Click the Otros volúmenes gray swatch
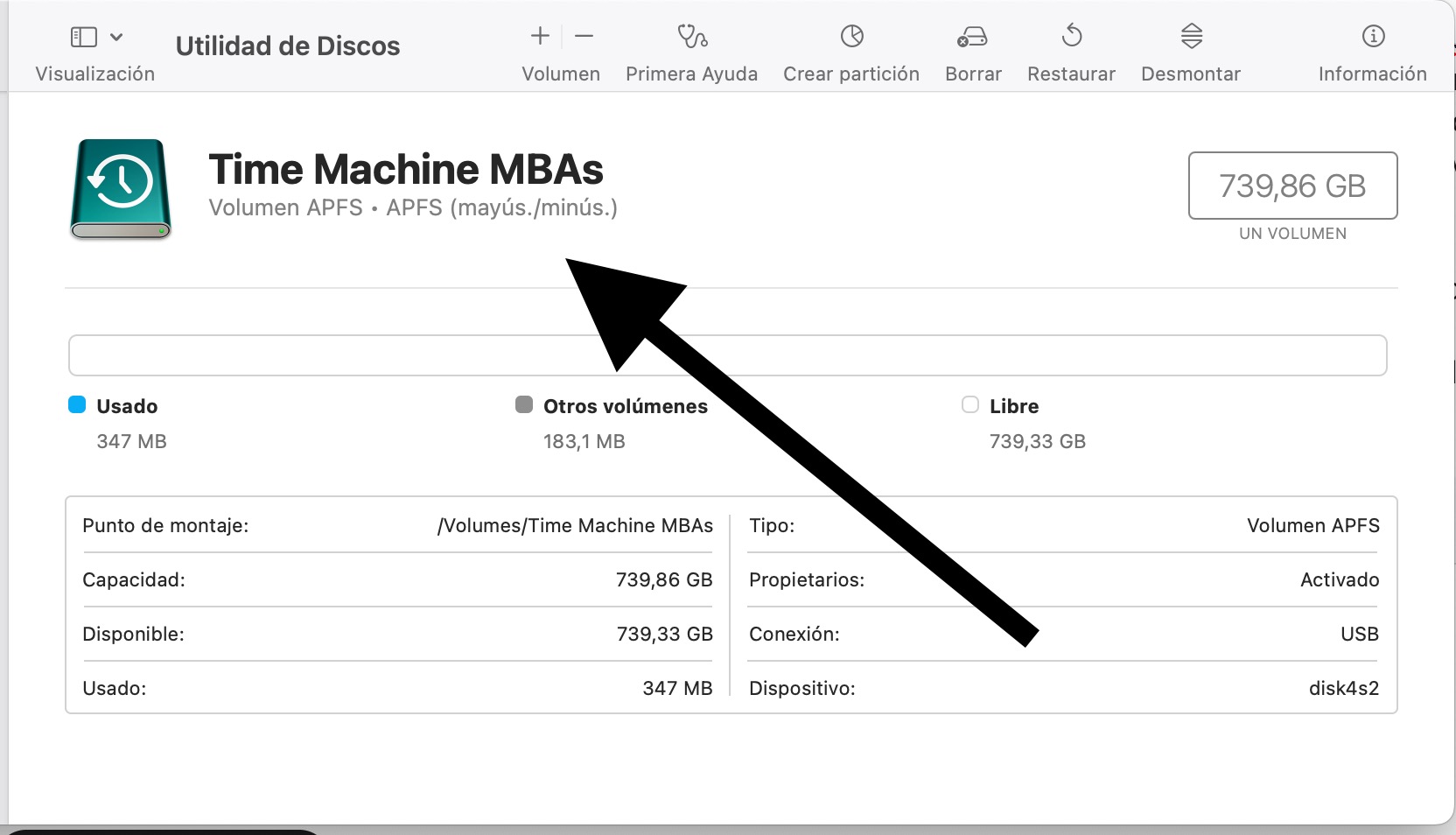The height and width of the screenshot is (835, 1456). pyautogui.click(x=524, y=404)
